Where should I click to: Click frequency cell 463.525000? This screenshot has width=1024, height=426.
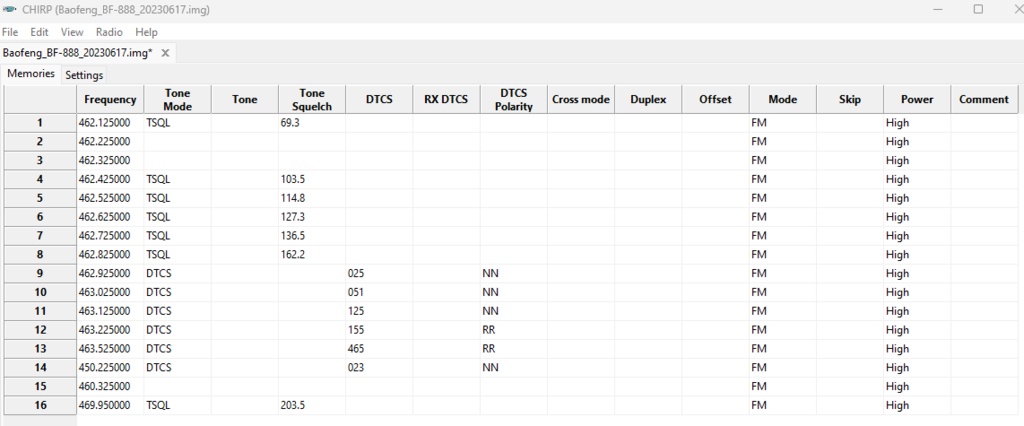(110, 349)
